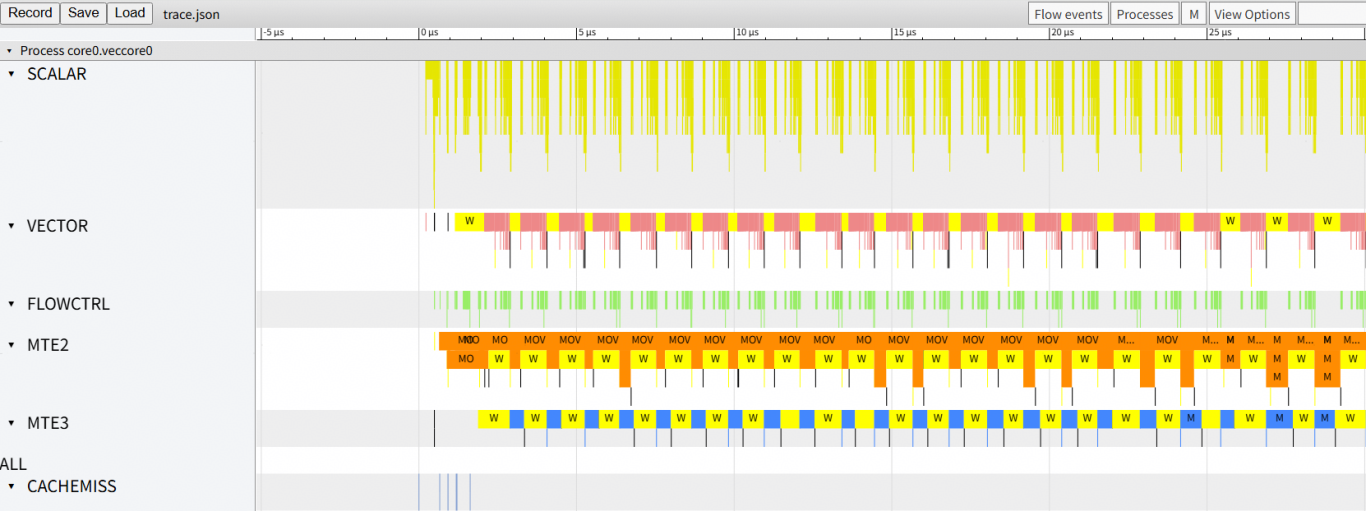Open the Processes dropdown
This screenshot has height=511, width=1366.
tap(1144, 14)
